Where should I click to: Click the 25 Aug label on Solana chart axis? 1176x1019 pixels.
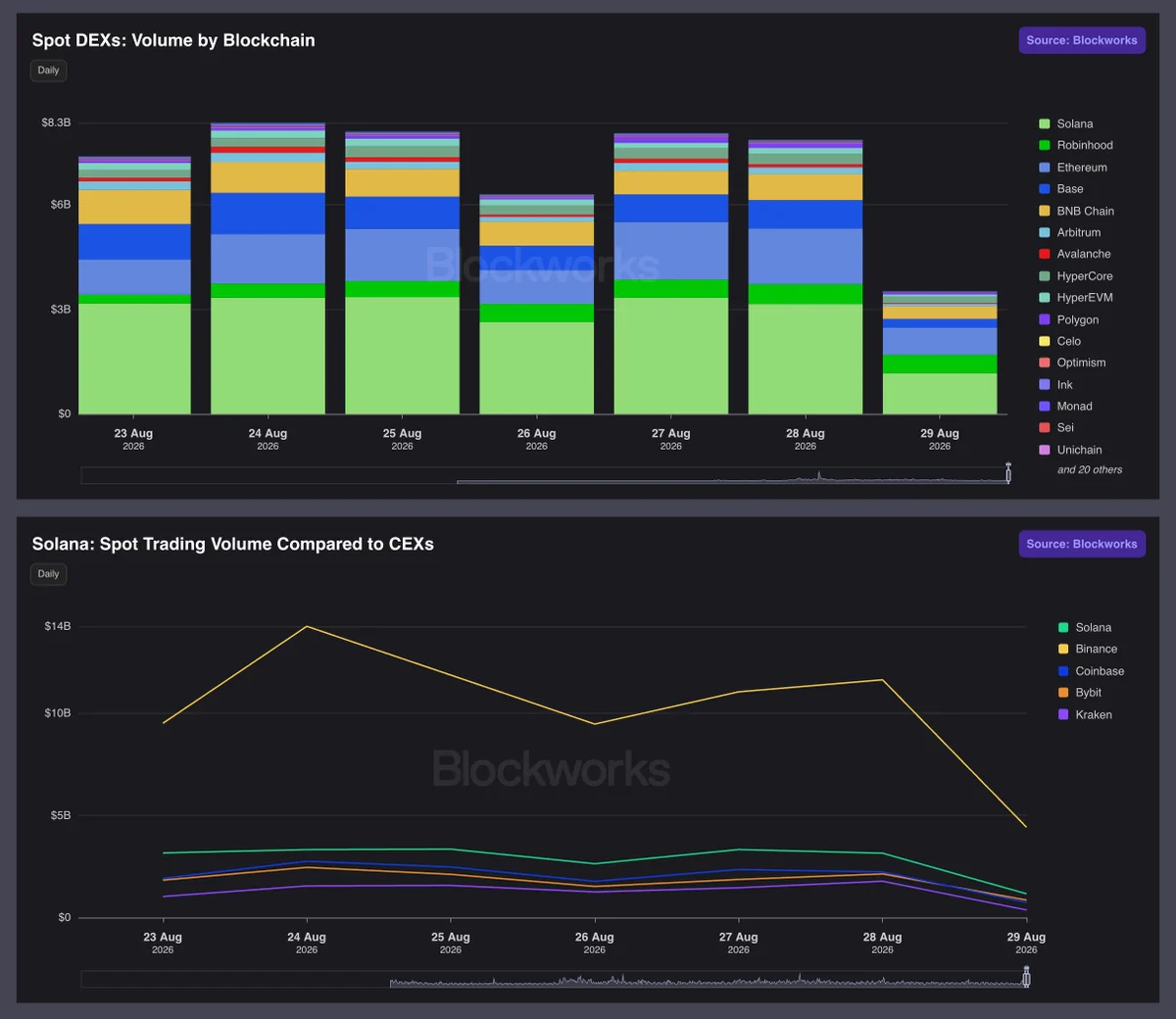(x=451, y=943)
